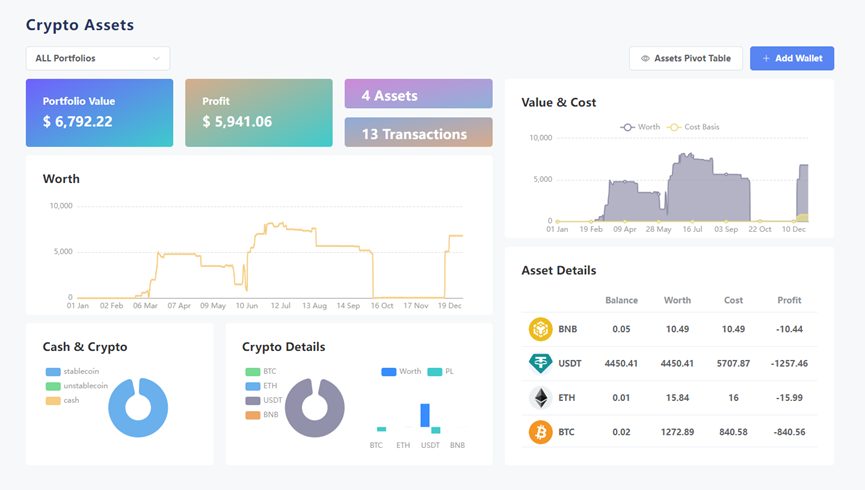Image resolution: width=865 pixels, height=490 pixels.
Task: Toggle Worth series in Value & Cost legend
Action: point(640,127)
